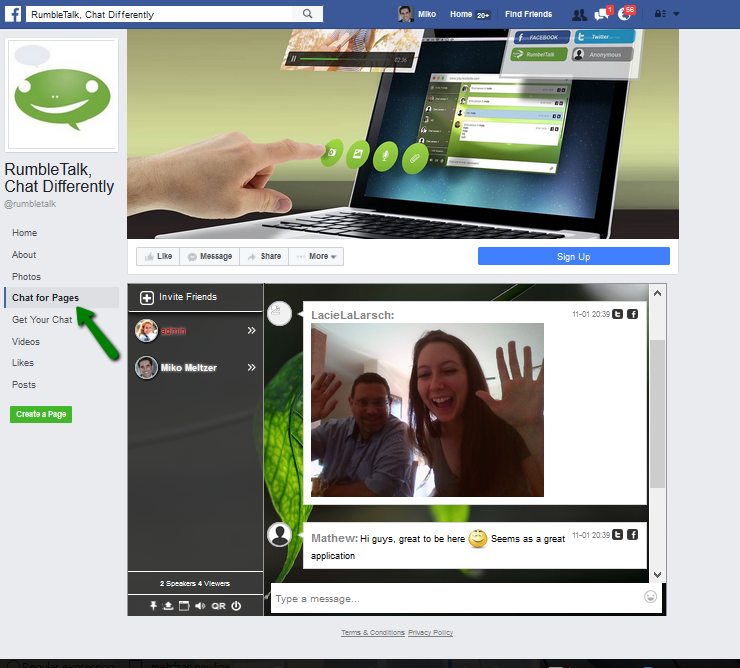This screenshot has height=668, width=740.
Task: Click Invite Friends plus icon
Action: click(147, 297)
